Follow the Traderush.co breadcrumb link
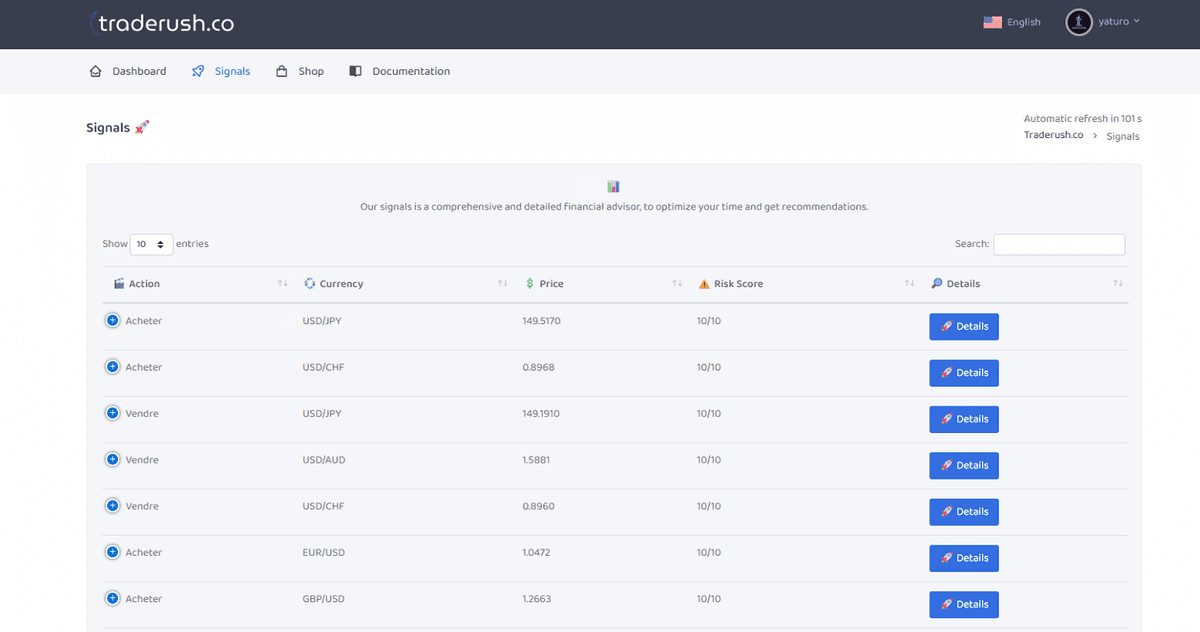The image size is (1200, 632). pos(1053,135)
